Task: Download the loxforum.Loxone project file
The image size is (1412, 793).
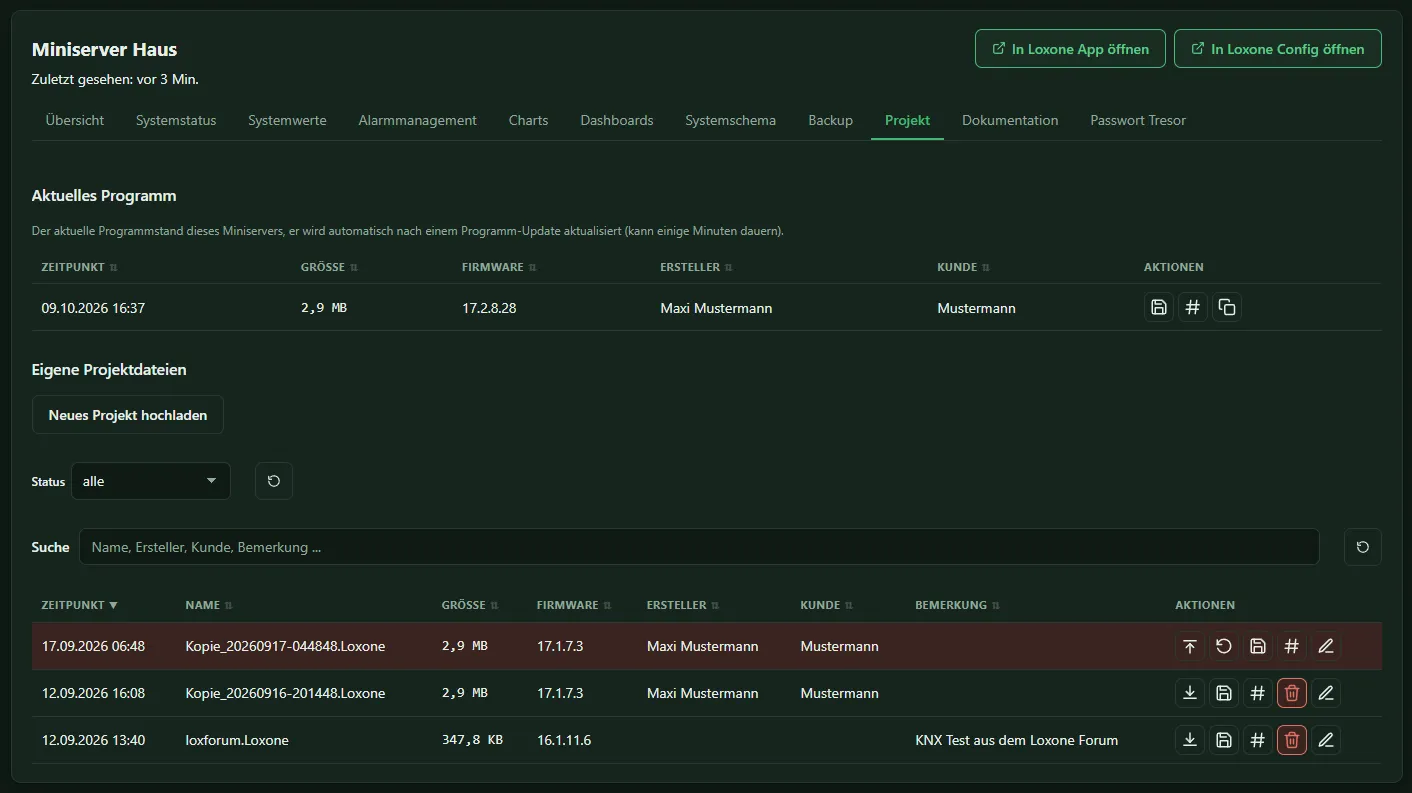Action: [1190, 740]
